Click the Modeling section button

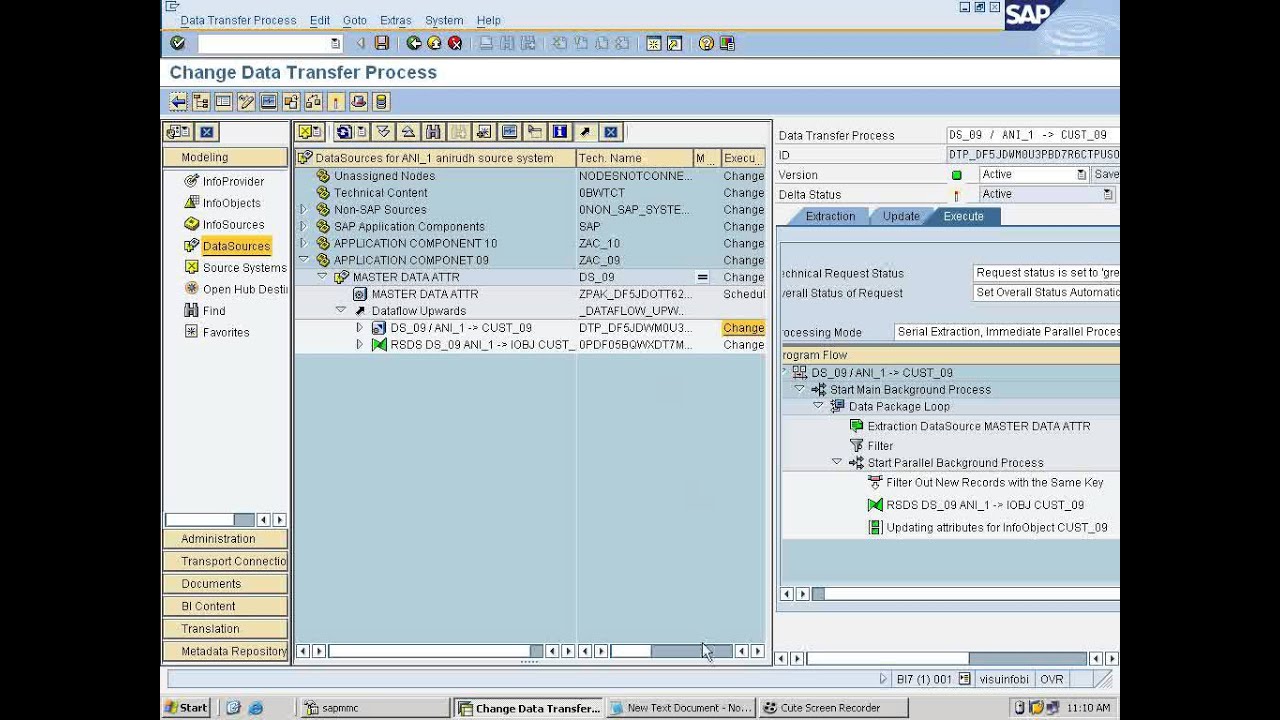click(x=226, y=157)
